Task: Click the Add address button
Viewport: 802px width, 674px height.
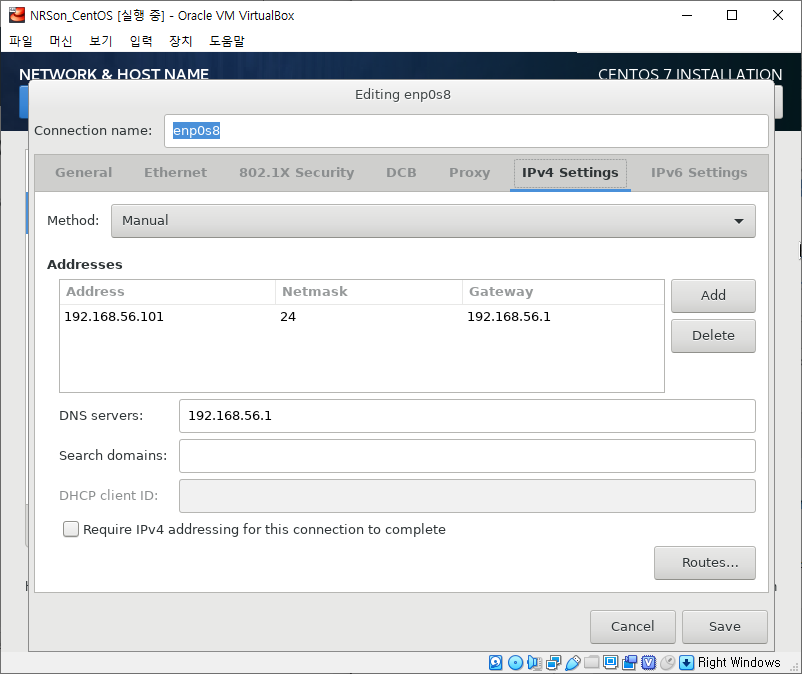Action: (713, 296)
